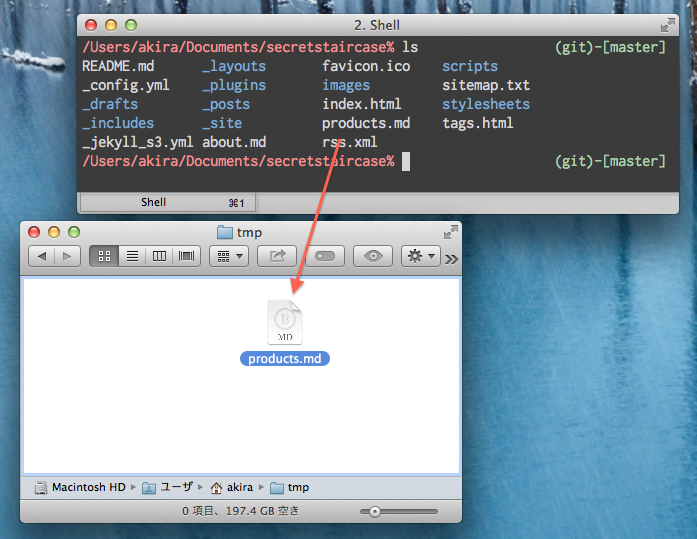Zoom the Shell terminal window
Screen dimensions: 697x539
point(131,25)
